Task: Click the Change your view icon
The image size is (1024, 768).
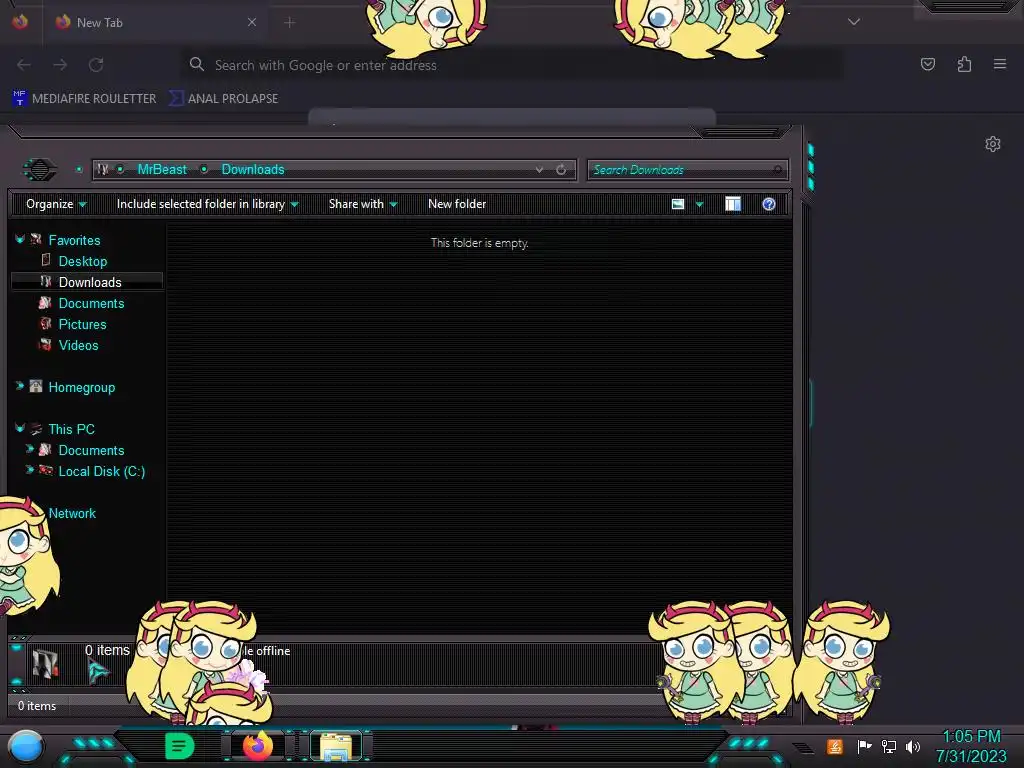Action: (678, 204)
